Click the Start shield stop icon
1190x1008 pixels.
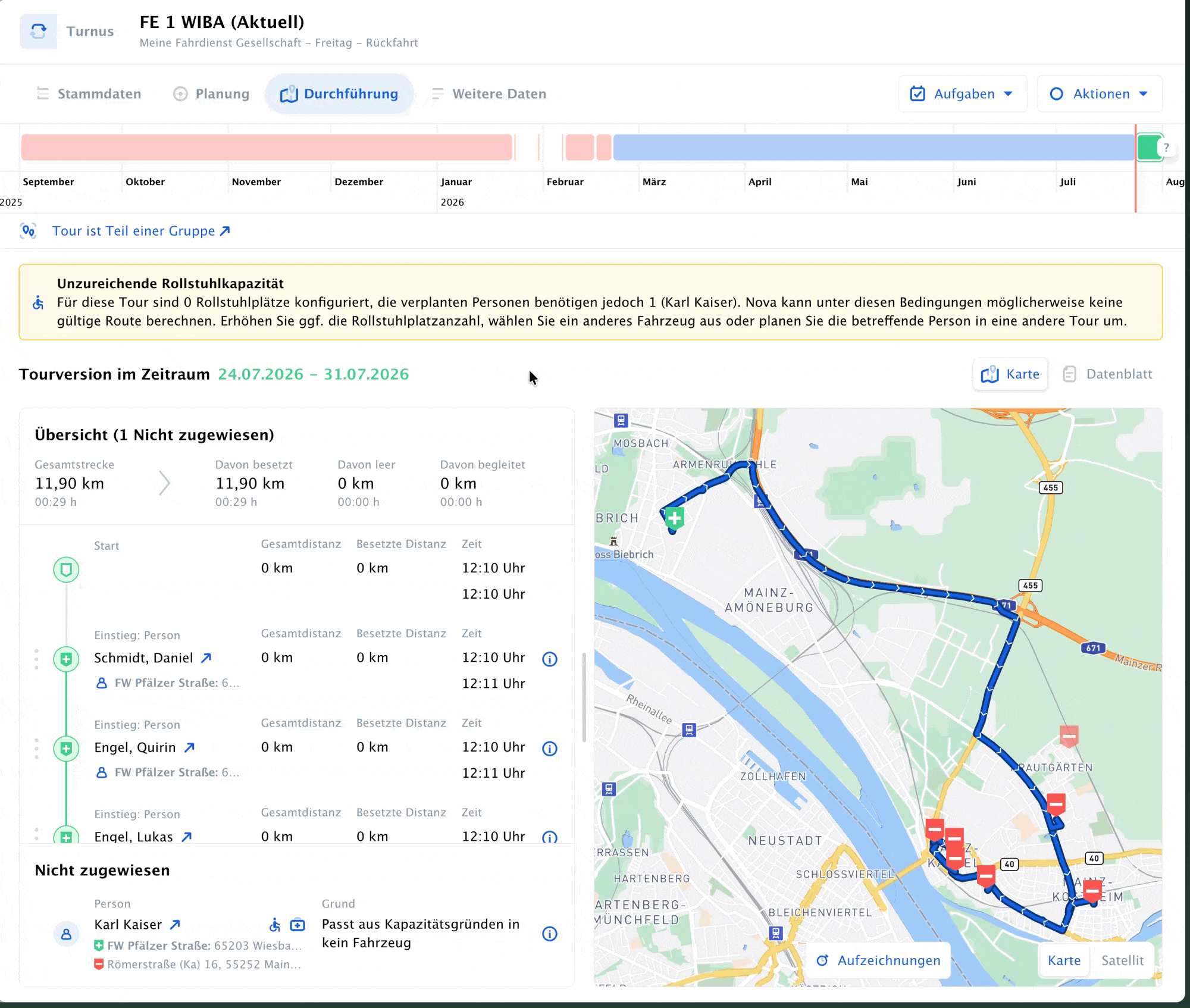[x=66, y=570]
